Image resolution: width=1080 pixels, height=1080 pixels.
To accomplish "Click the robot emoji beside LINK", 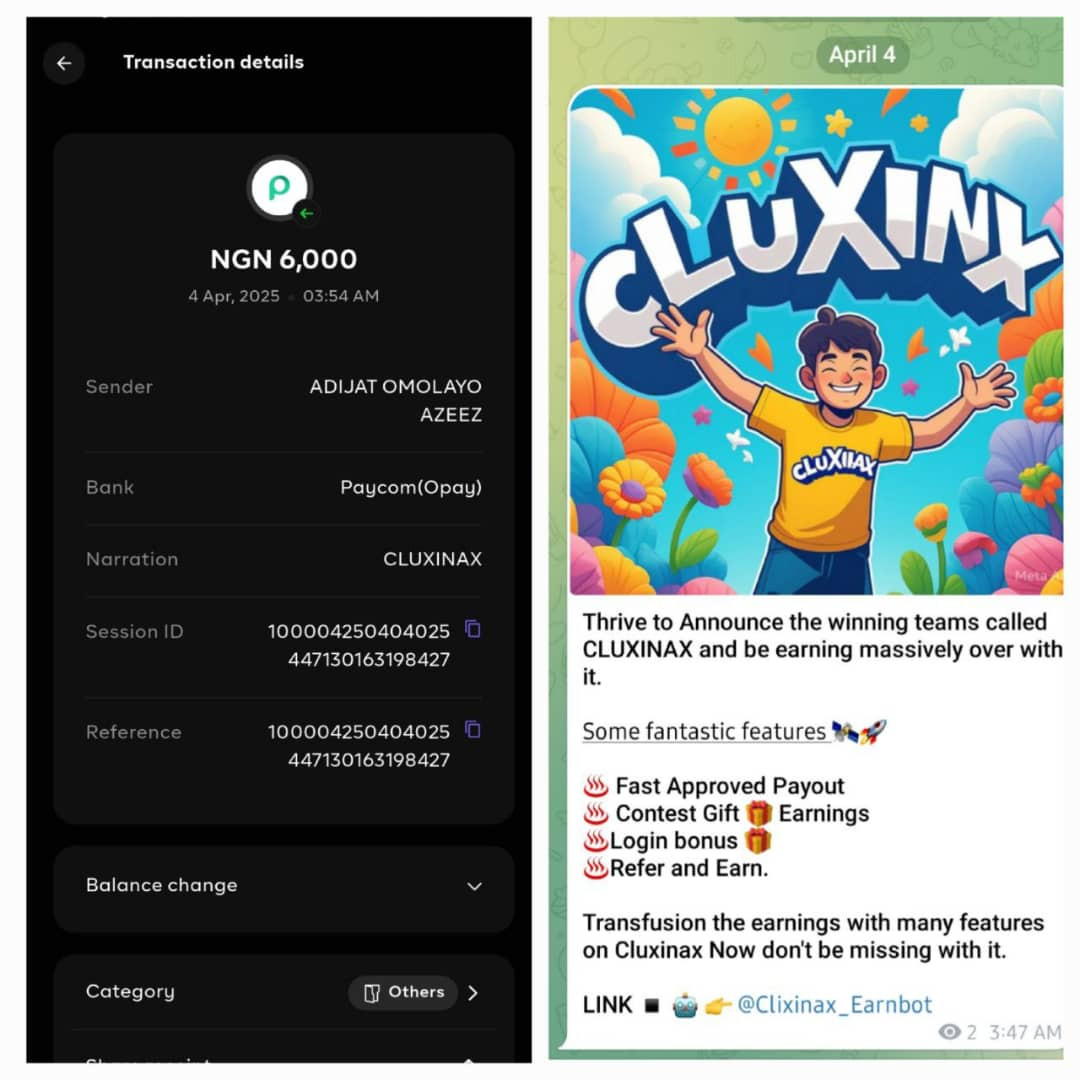I will (685, 1006).
